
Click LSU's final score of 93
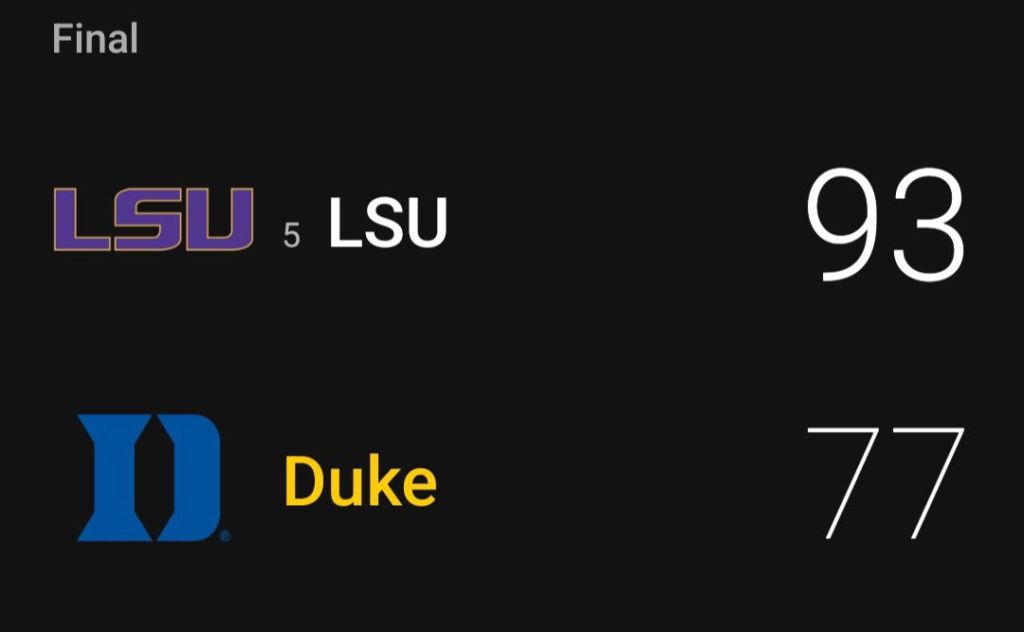[x=885, y=226]
